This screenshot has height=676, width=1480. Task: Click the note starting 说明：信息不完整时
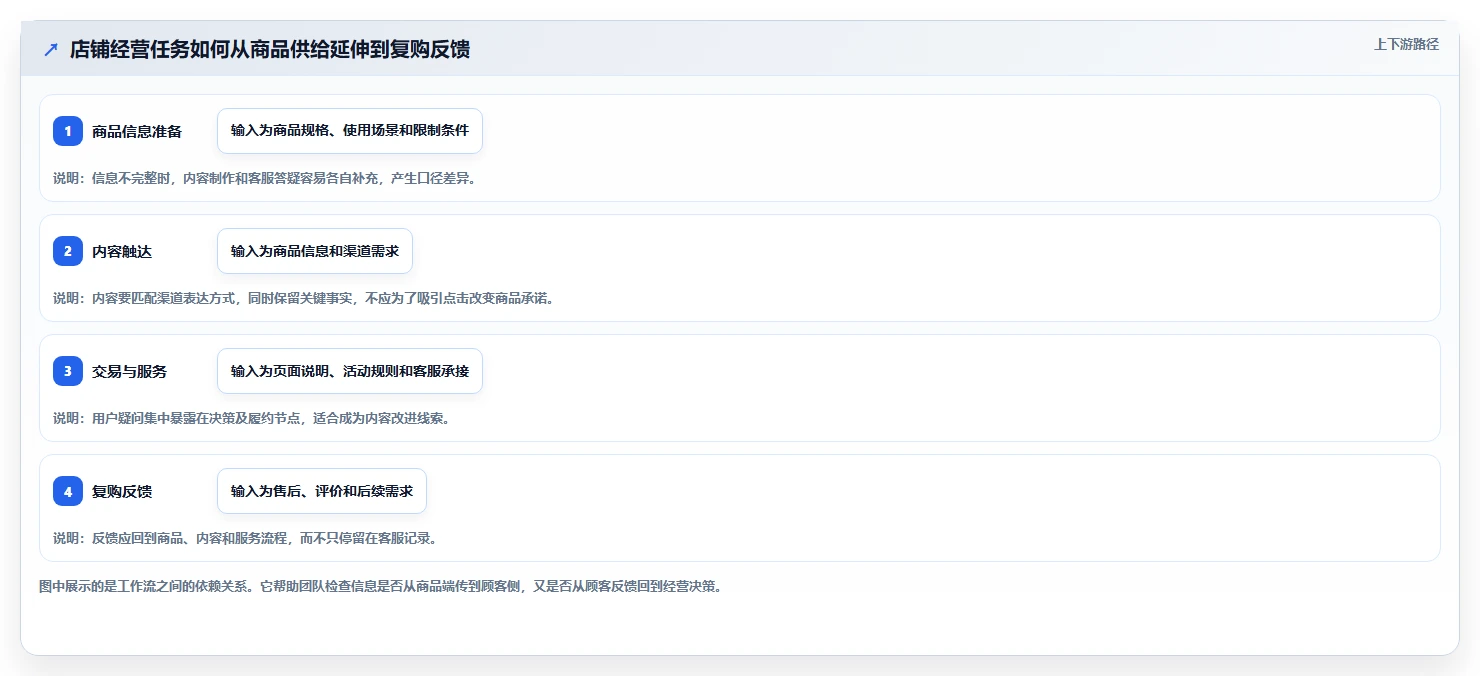coord(265,178)
